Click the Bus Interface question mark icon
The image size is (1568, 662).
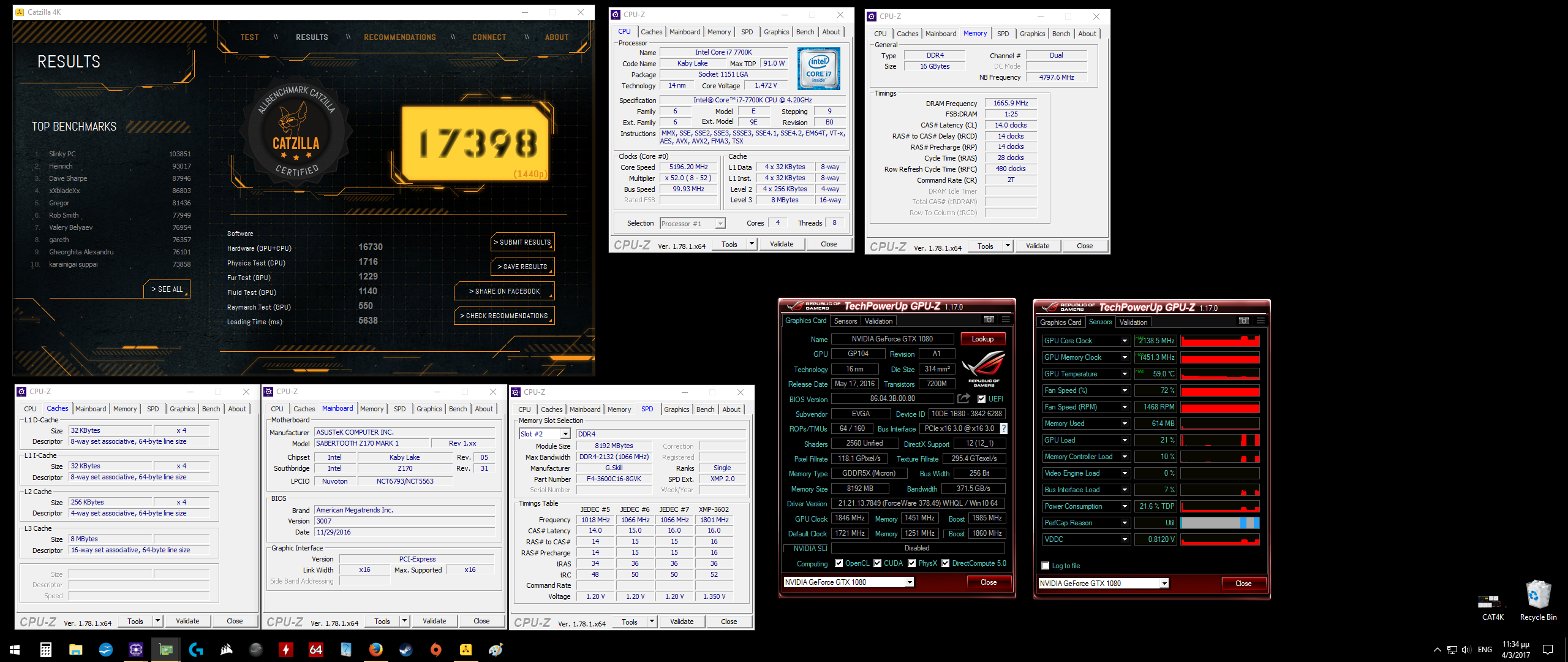tap(1003, 428)
